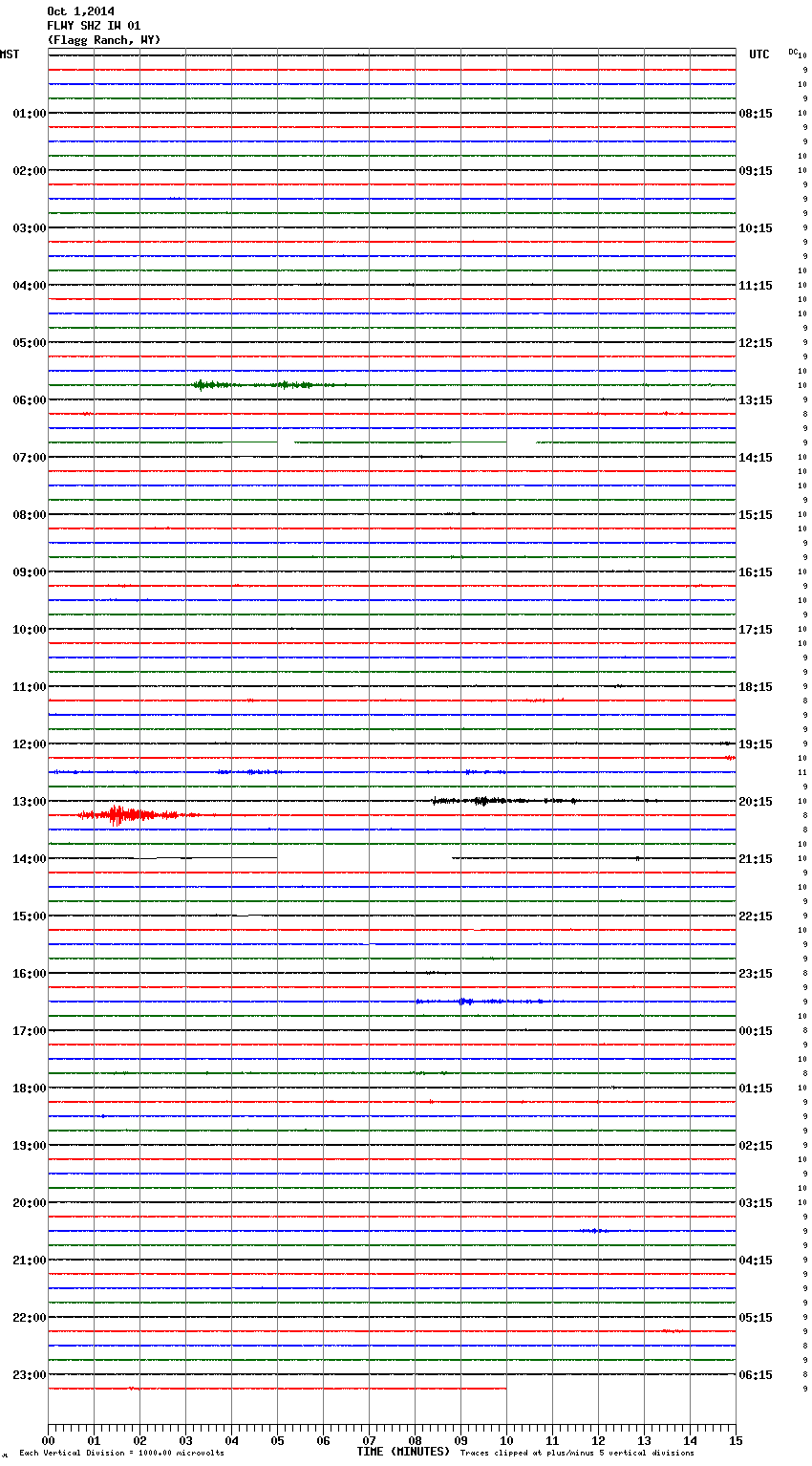Select the 13:00 MST time label

30,802
